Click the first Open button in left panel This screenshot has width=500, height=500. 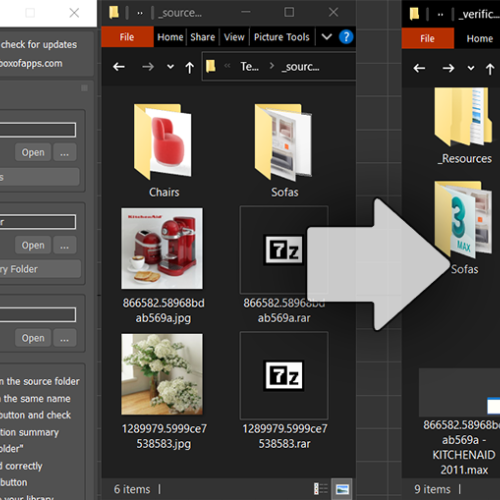(x=33, y=152)
